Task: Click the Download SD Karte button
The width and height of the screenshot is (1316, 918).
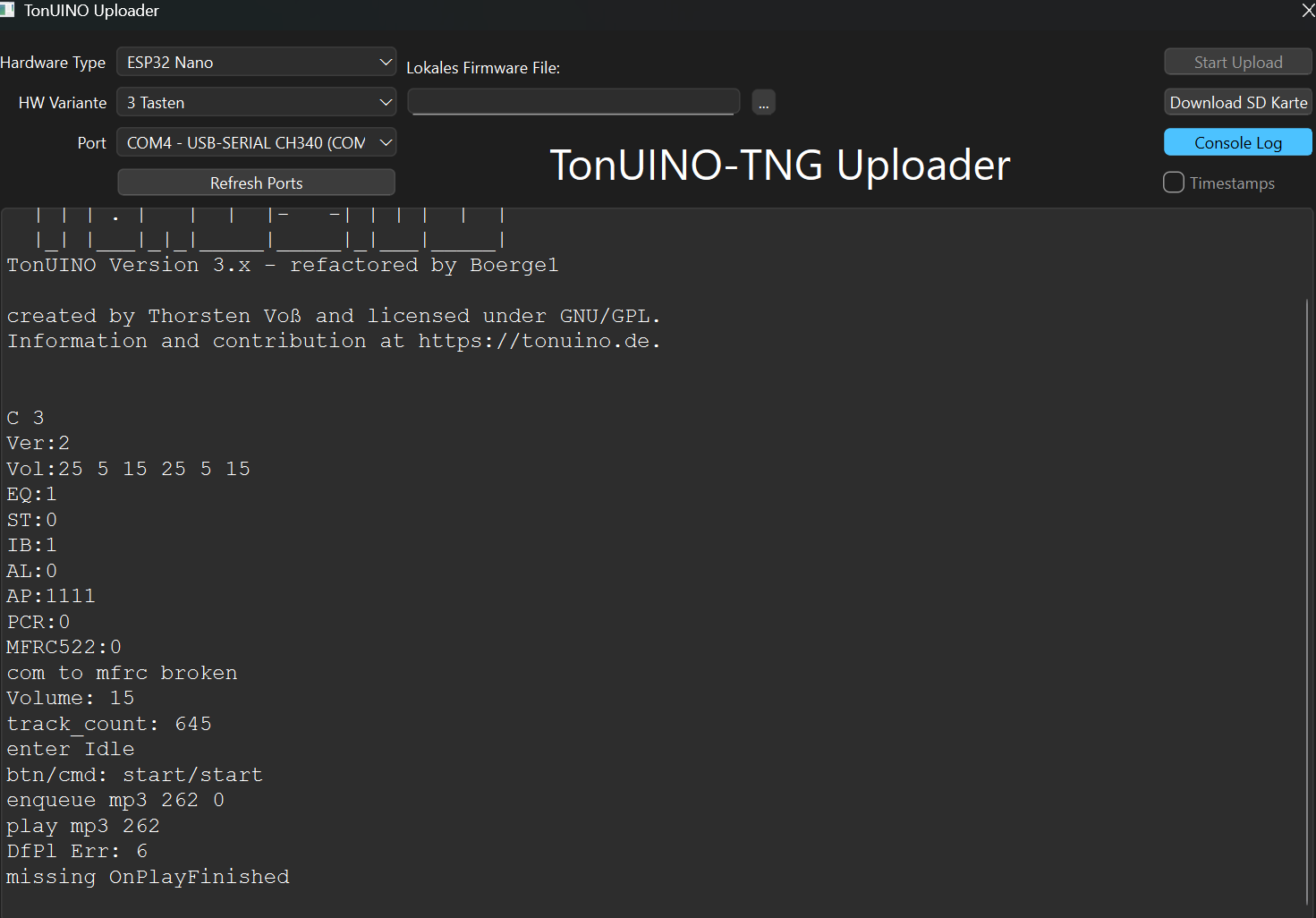Action: (x=1237, y=102)
